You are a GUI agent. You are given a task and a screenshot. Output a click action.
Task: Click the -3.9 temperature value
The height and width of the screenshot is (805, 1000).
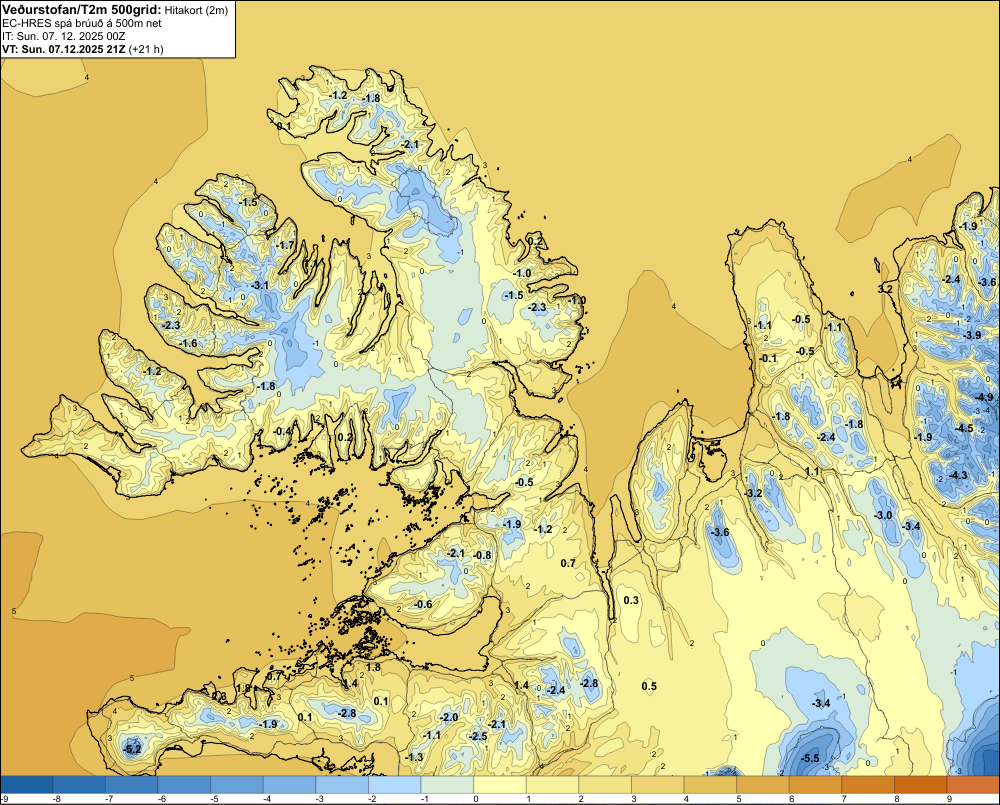pyautogui.click(x=972, y=336)
